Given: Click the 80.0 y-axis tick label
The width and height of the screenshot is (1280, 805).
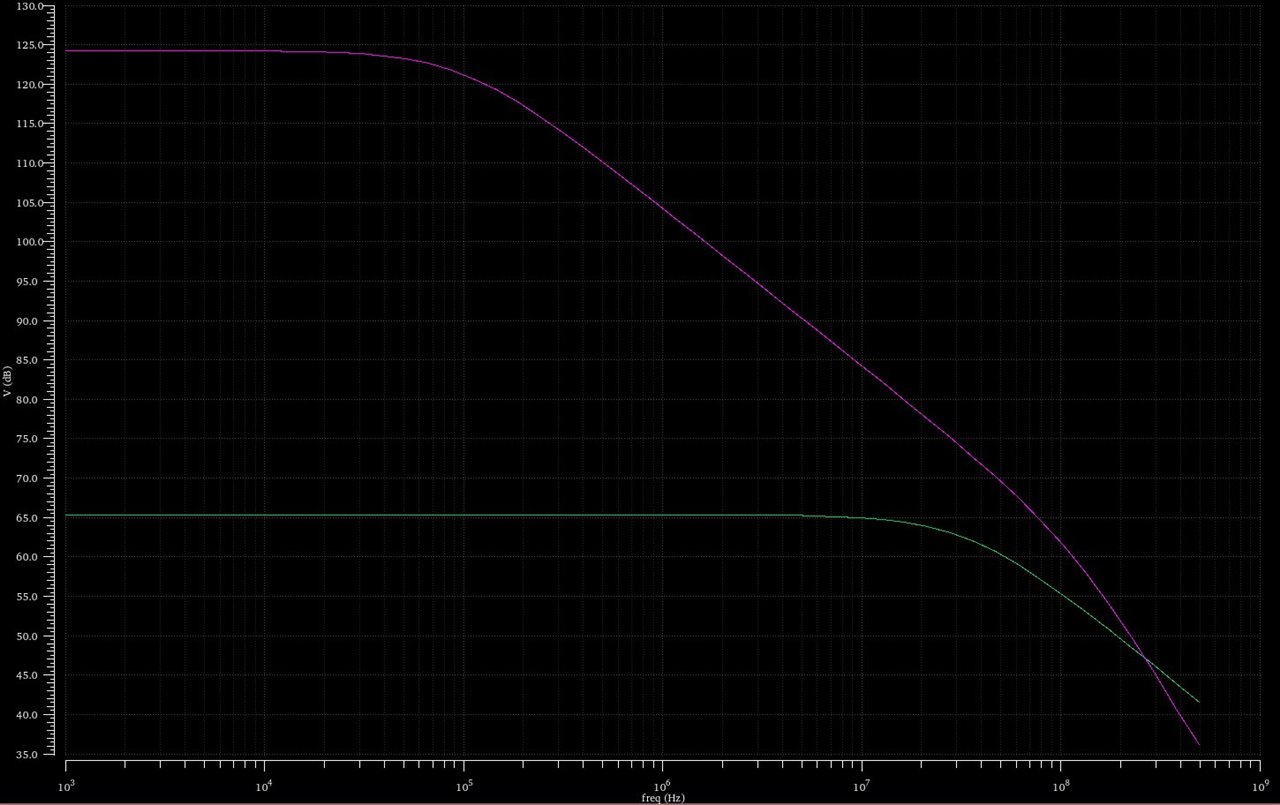Looking at the screenshot, I should tap(33, 401).
